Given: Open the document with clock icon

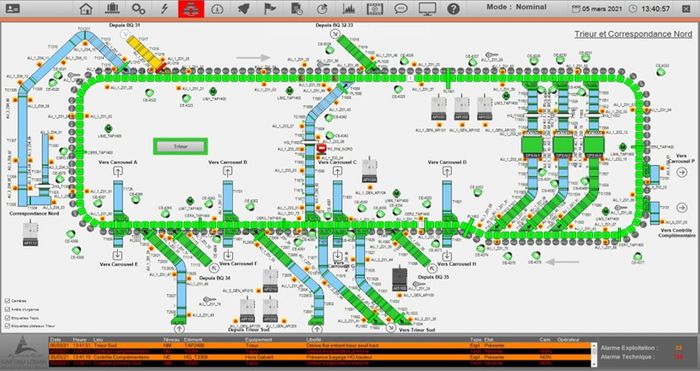Looking at the screenshot, I should pyautogui.click(x=296, y=8).
